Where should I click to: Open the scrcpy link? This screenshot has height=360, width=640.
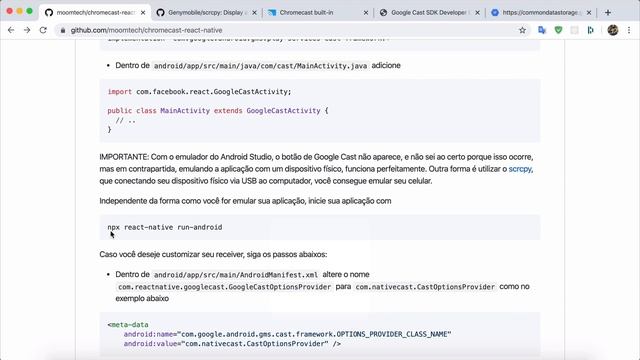pos(520,169)
